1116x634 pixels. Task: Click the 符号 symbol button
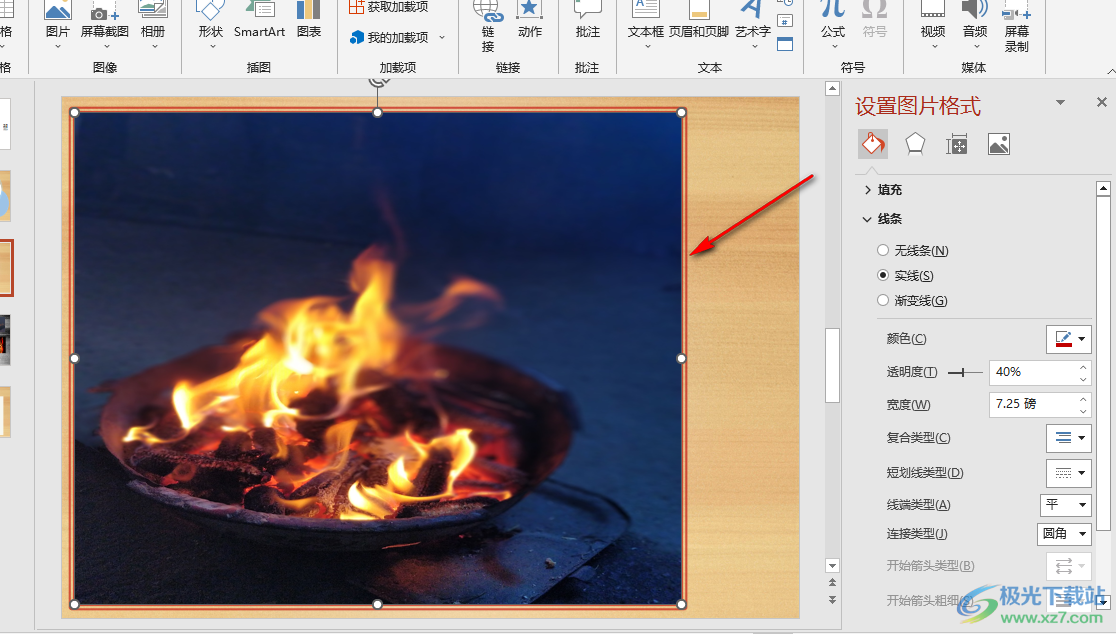[875, 20]
